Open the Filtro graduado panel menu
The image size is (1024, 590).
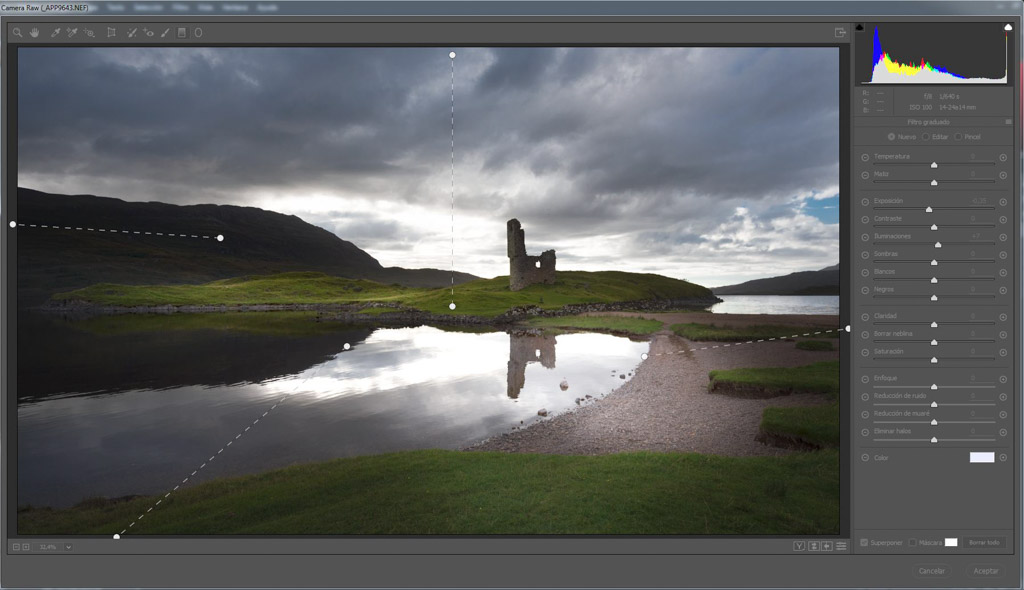tap(1008, 121)
